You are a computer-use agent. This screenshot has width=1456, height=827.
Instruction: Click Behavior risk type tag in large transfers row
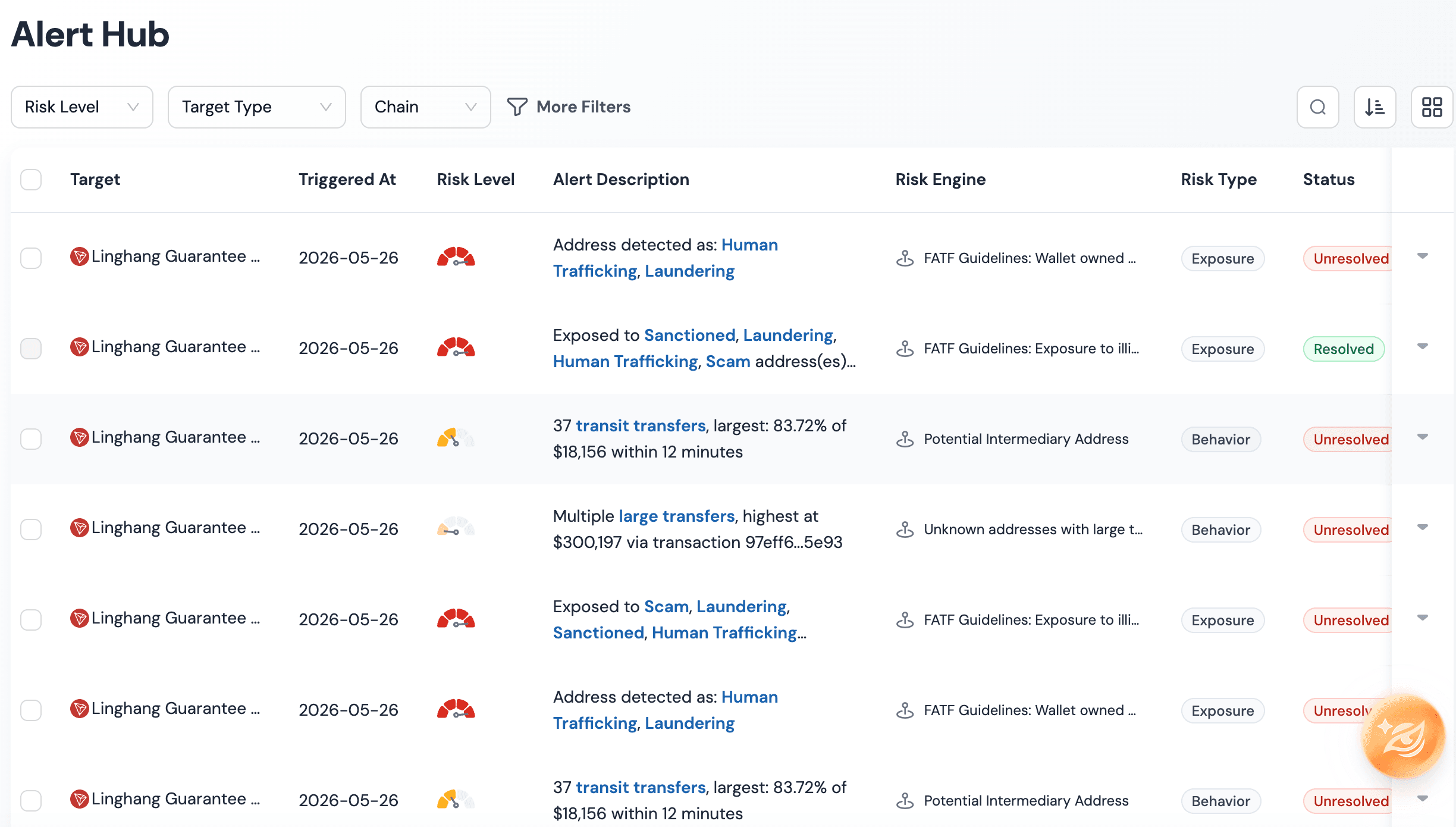click(x=1220, y=530)
